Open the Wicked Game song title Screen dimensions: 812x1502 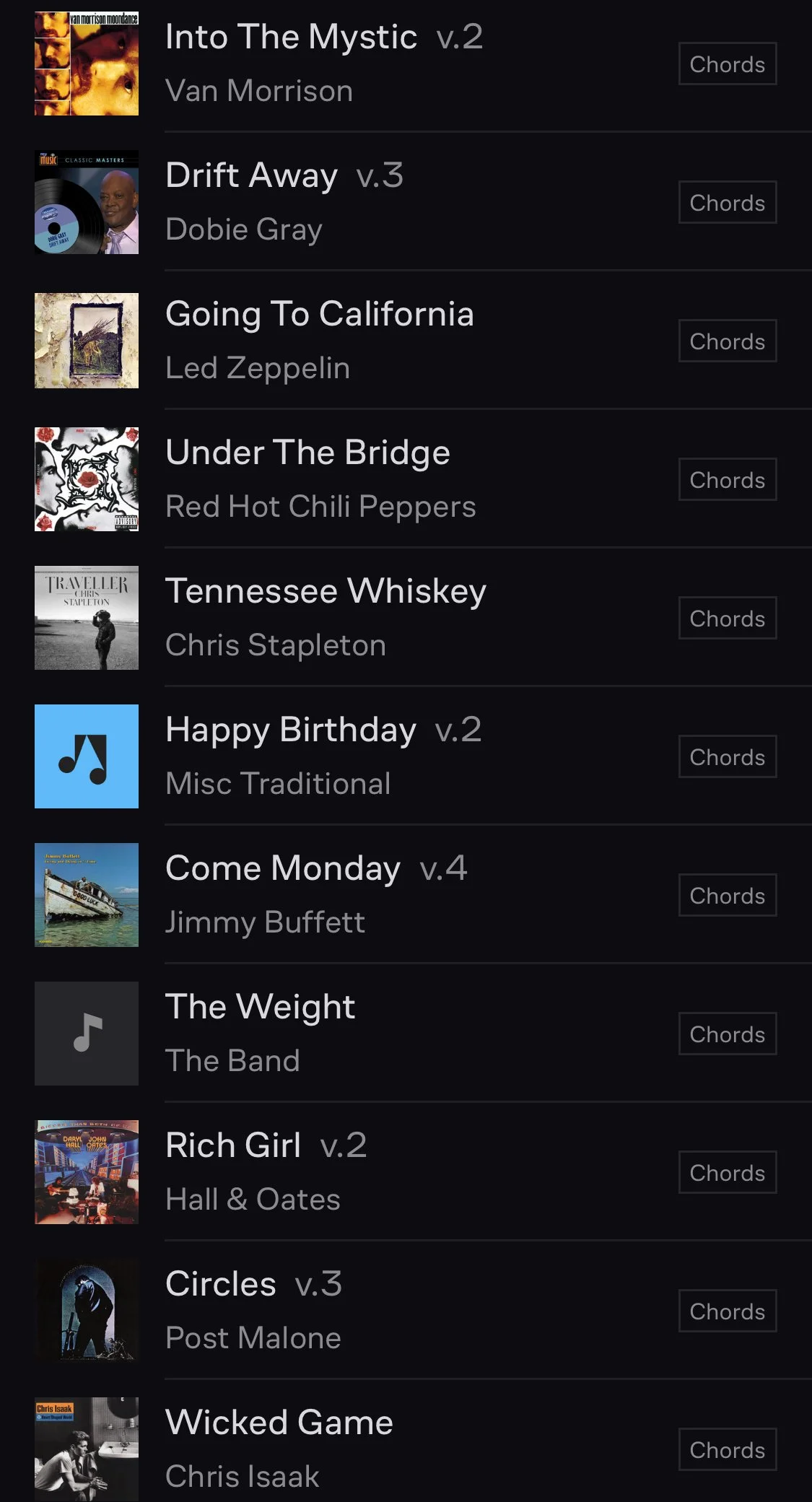tap(279, 1422)
